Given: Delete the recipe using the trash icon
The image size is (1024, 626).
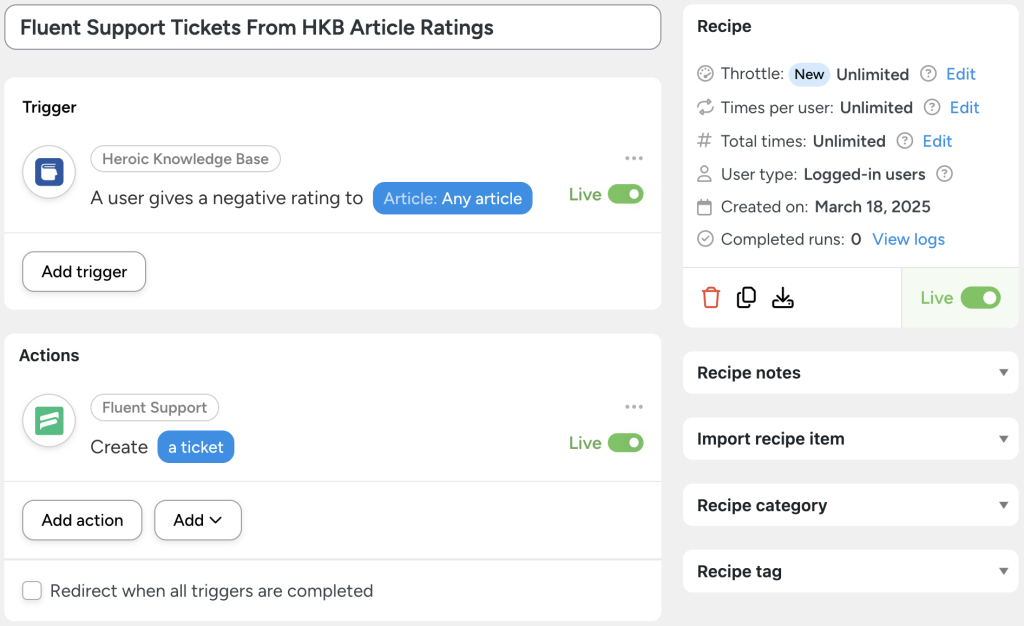Looking at the screenshot, I should pyautogui.click(x=710, y=297).
